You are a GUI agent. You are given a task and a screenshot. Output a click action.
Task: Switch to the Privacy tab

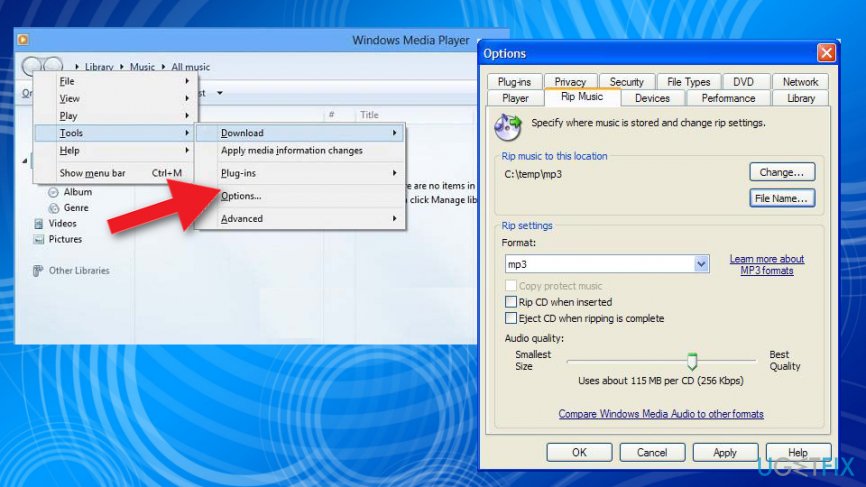coord(570,82)
